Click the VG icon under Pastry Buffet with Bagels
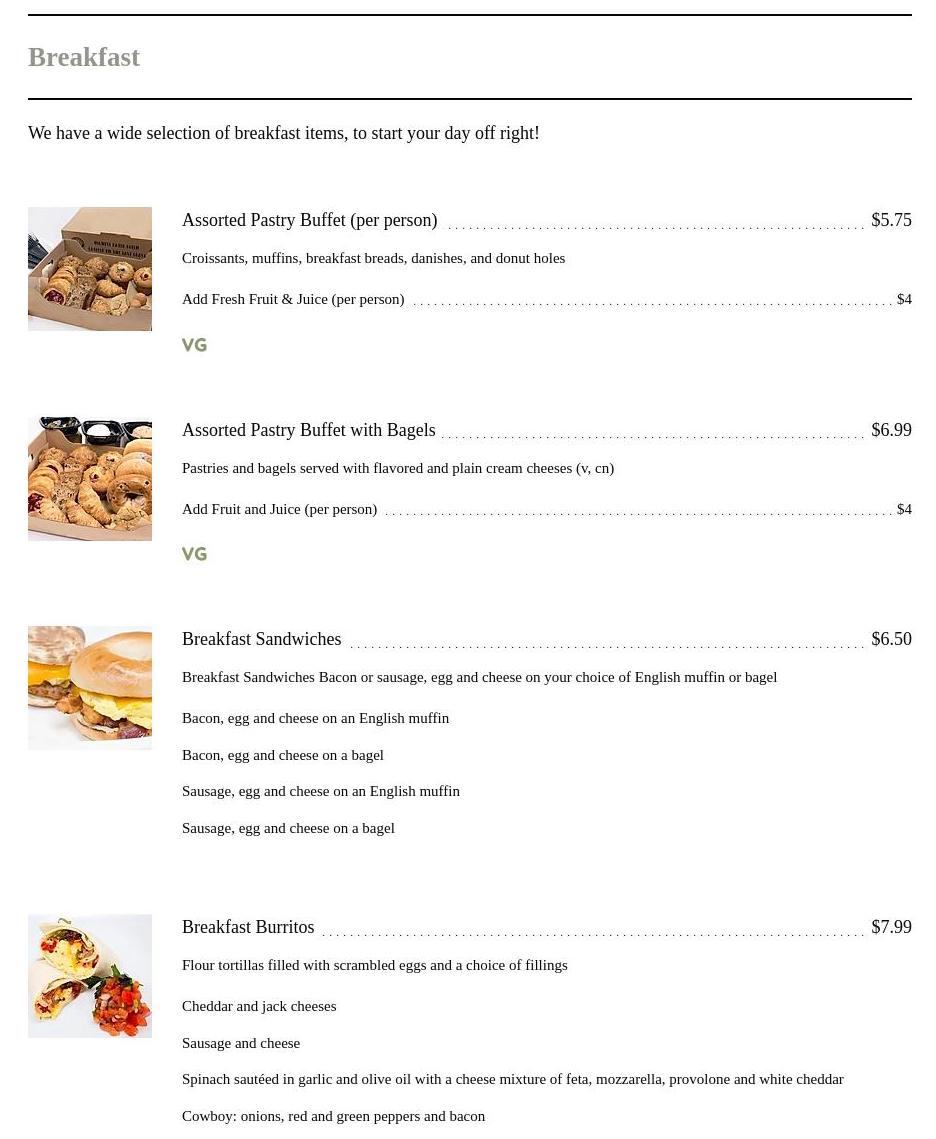 pyautogui.click(x=194, y=554)
